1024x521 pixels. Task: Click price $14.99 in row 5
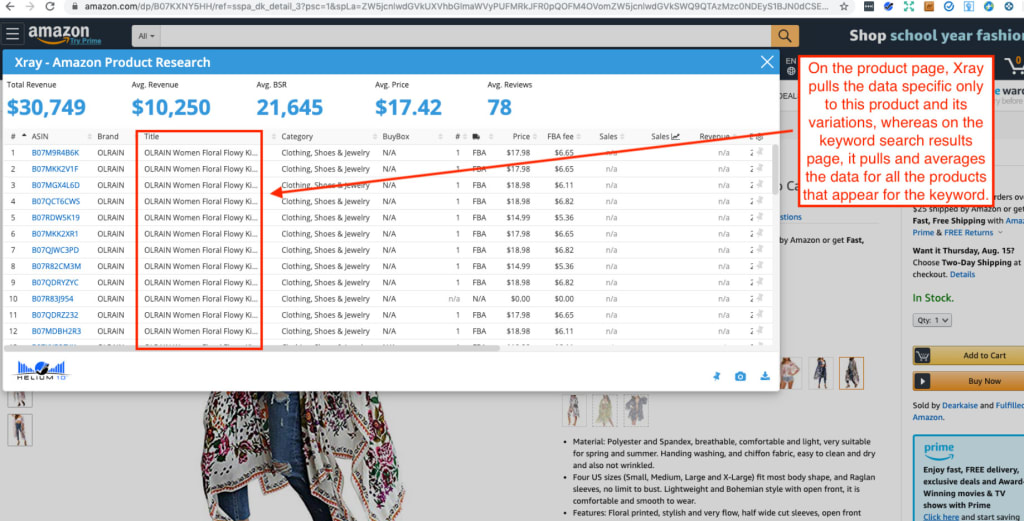click(519, 217)
